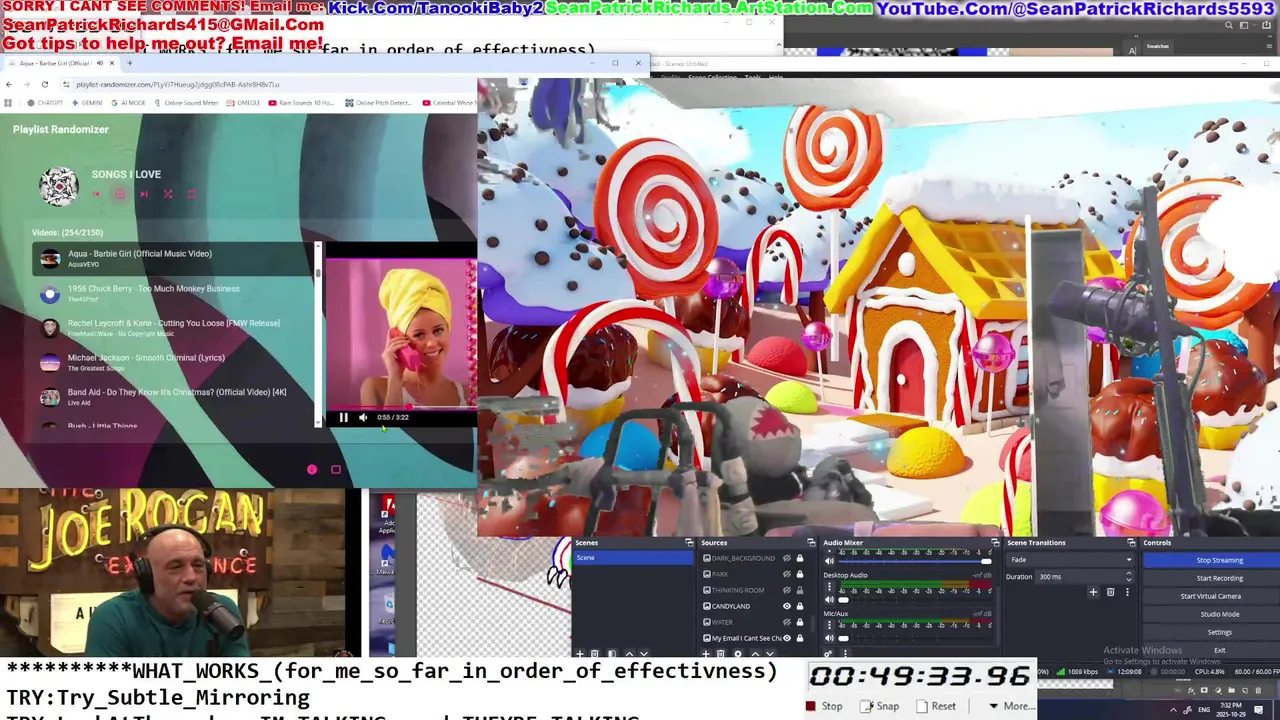Open a new browser tab
Viewport: 1280px width, 720px height.
129,63
